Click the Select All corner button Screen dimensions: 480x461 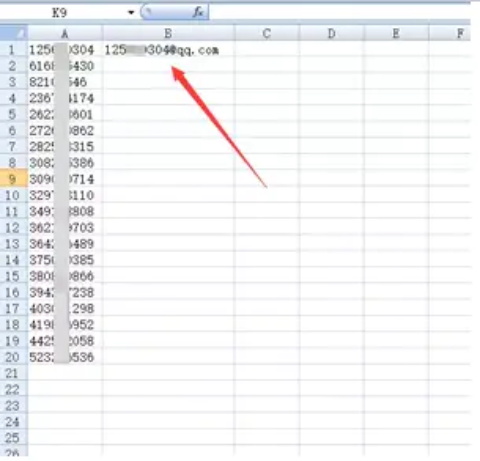(x=14, y=33)
